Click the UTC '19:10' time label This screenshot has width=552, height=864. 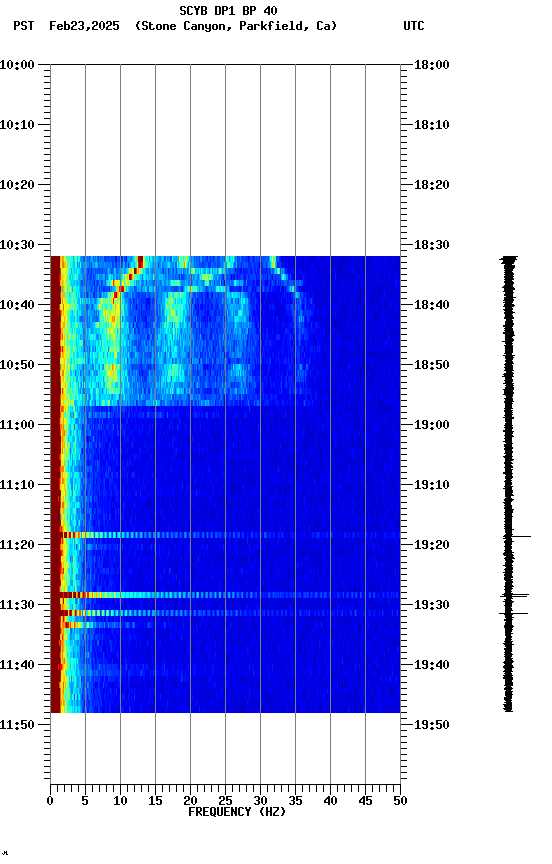coord(432,485)
